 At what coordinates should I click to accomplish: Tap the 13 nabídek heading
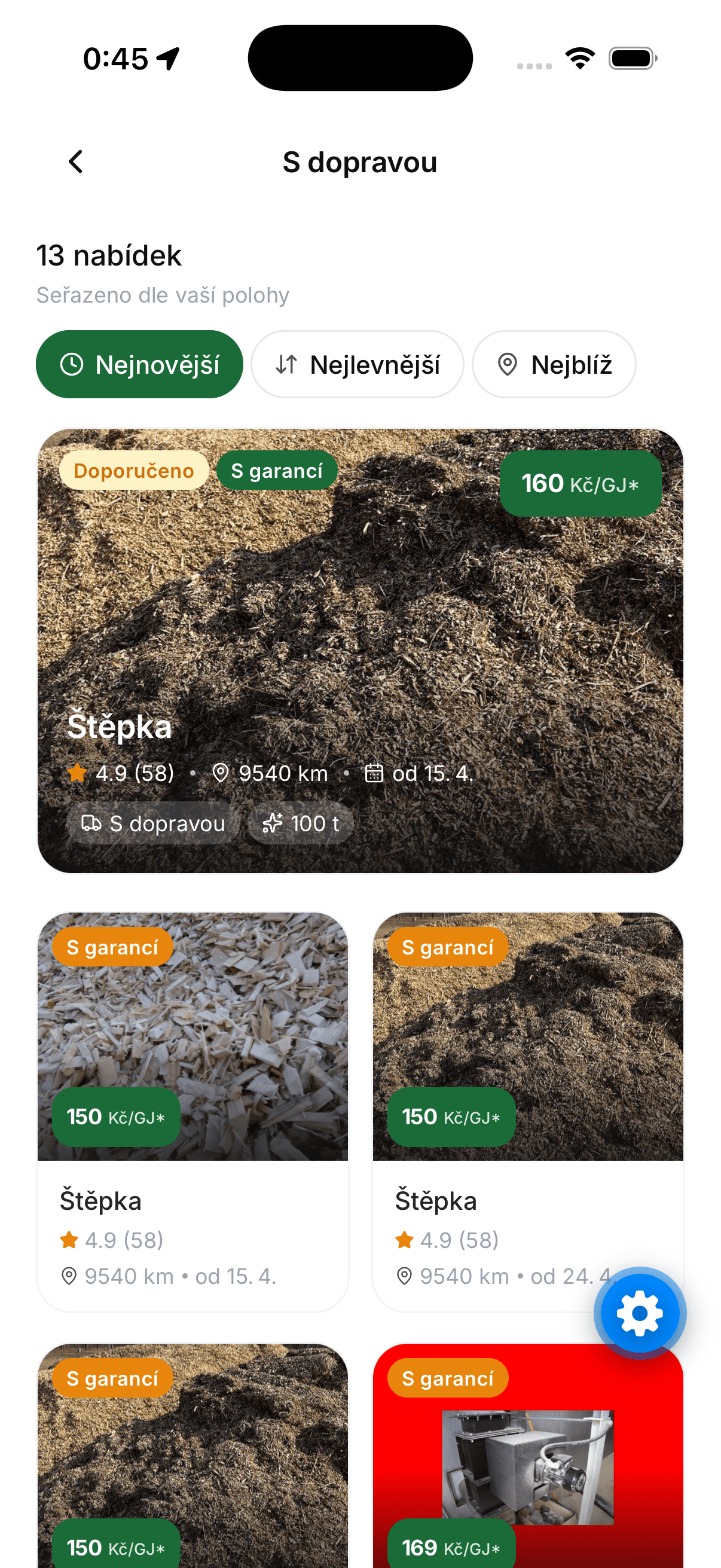[x=109, y=256]
